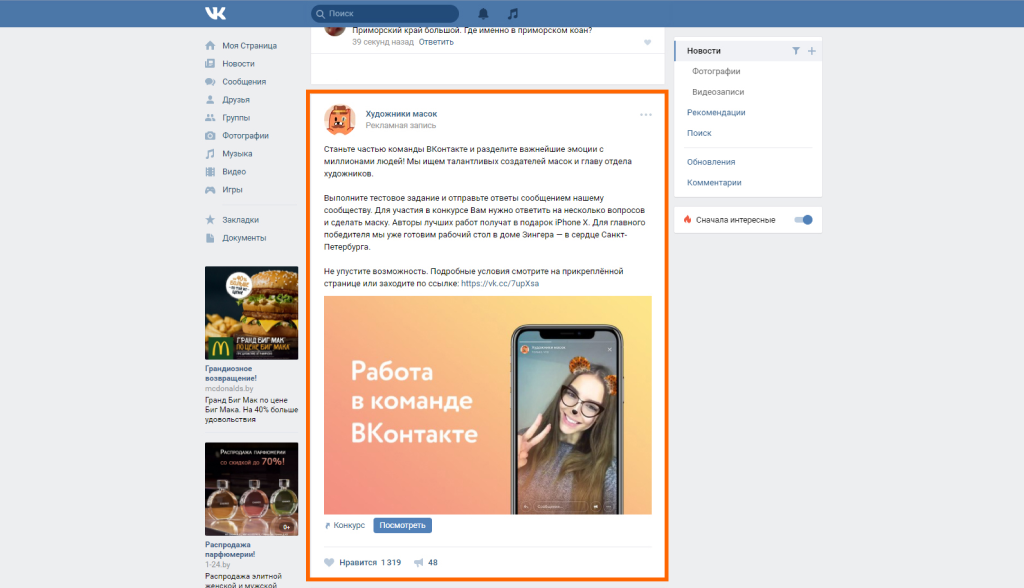The image size is (1024, 588).
Task: Click the 39 секунд назад timestamp
Action: tap(383, 42)
